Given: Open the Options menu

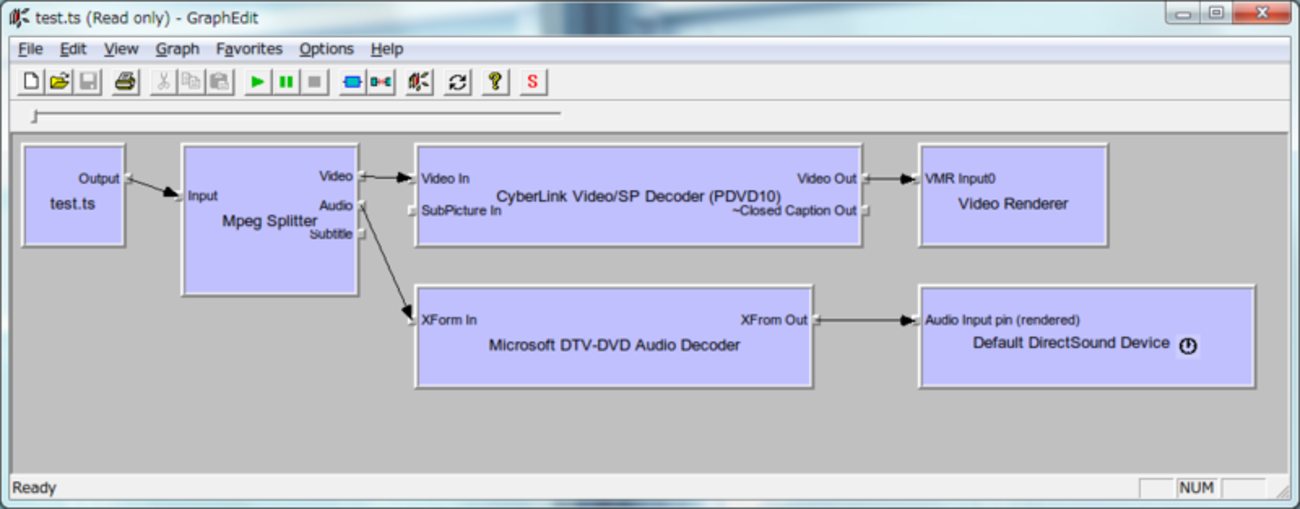Looking at the screenshot, I should [326, 49].
